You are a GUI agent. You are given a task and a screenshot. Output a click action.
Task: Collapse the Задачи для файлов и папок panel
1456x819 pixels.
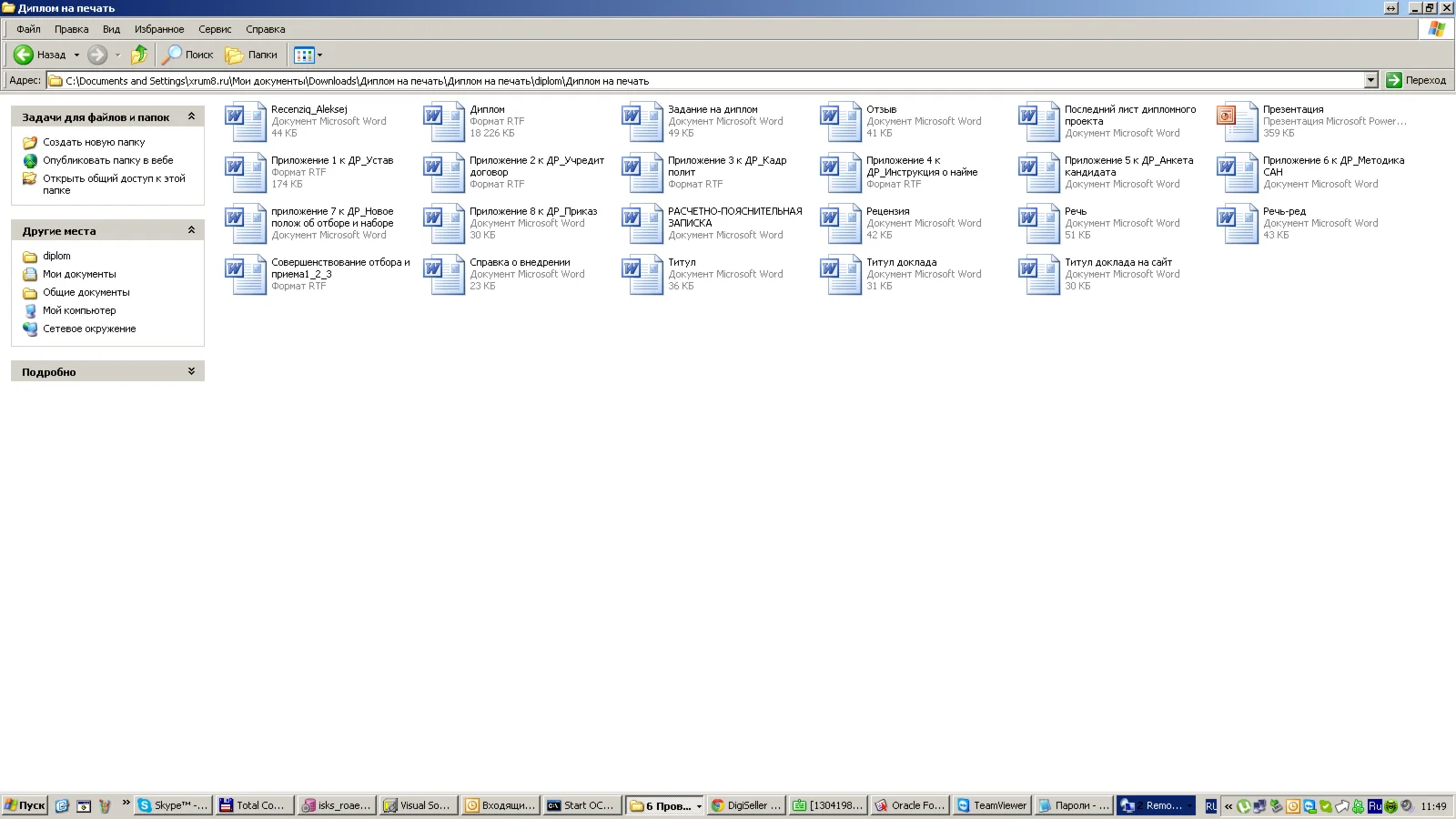[191, 116]
